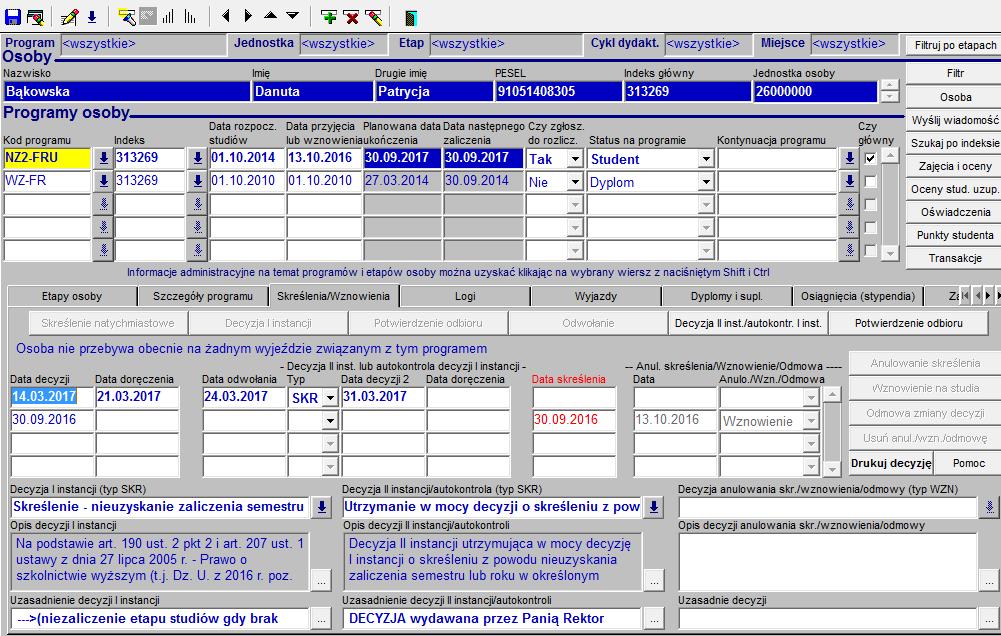Screen dimensions: 1001x636
Task: Click the descending sort bars icon
Action: tap(190, 17)
